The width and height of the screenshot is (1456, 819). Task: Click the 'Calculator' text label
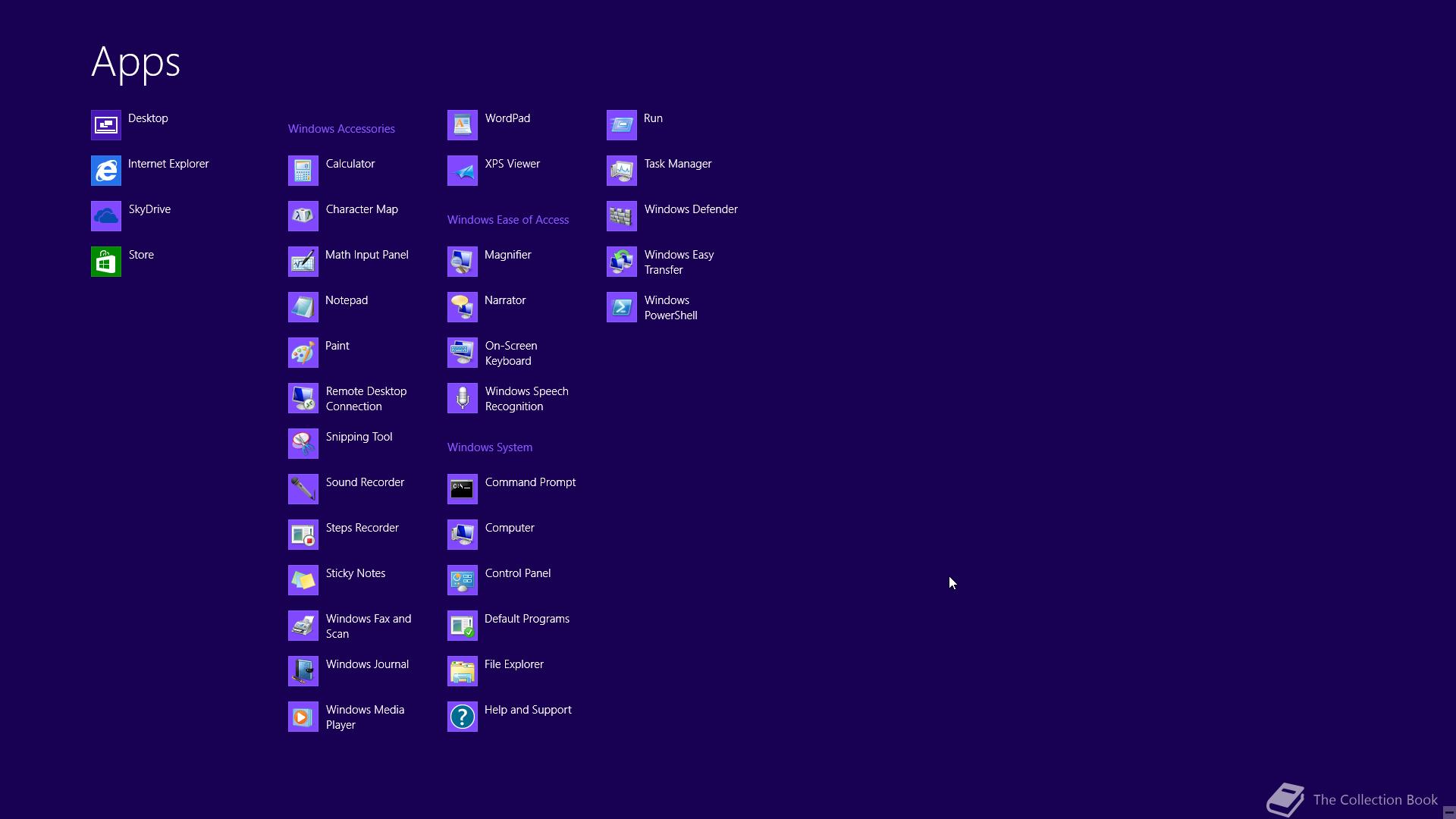click(350, 164)
